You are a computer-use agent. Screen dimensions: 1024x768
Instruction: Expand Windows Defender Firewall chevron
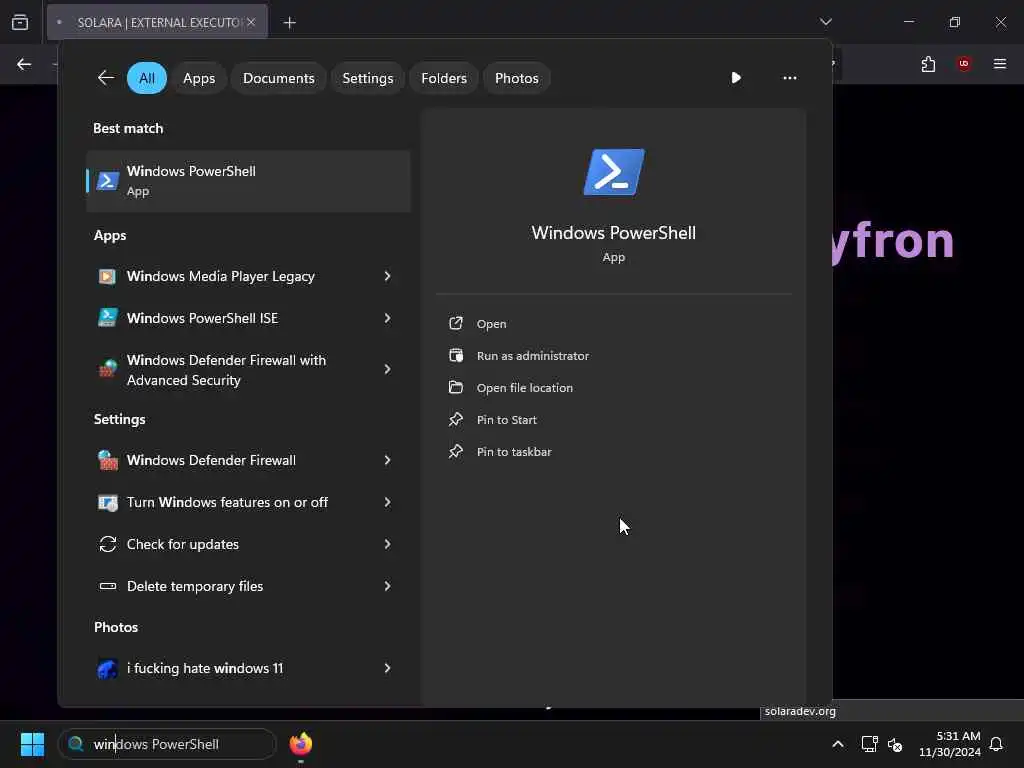click(387, 460)
